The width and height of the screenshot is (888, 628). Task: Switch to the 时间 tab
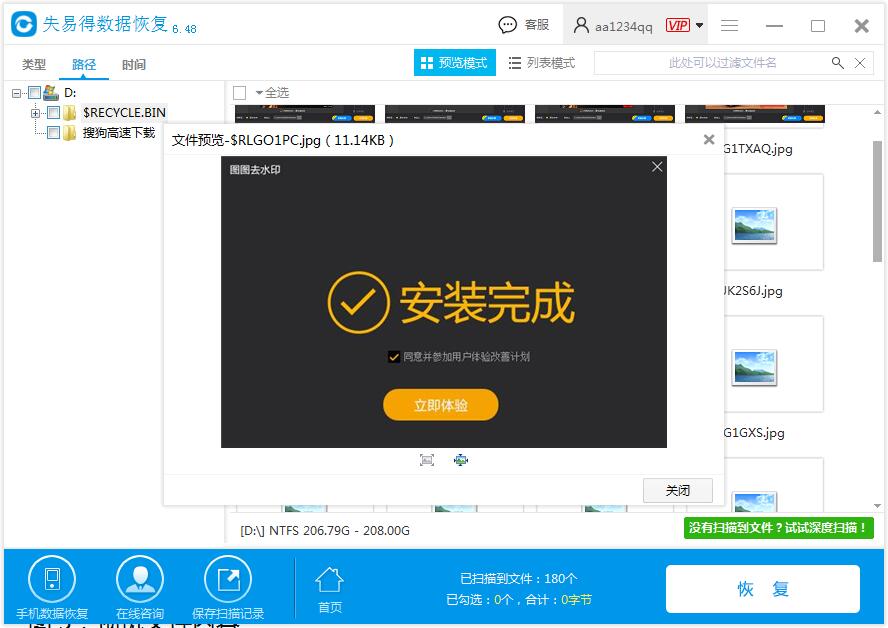(134, 65)
